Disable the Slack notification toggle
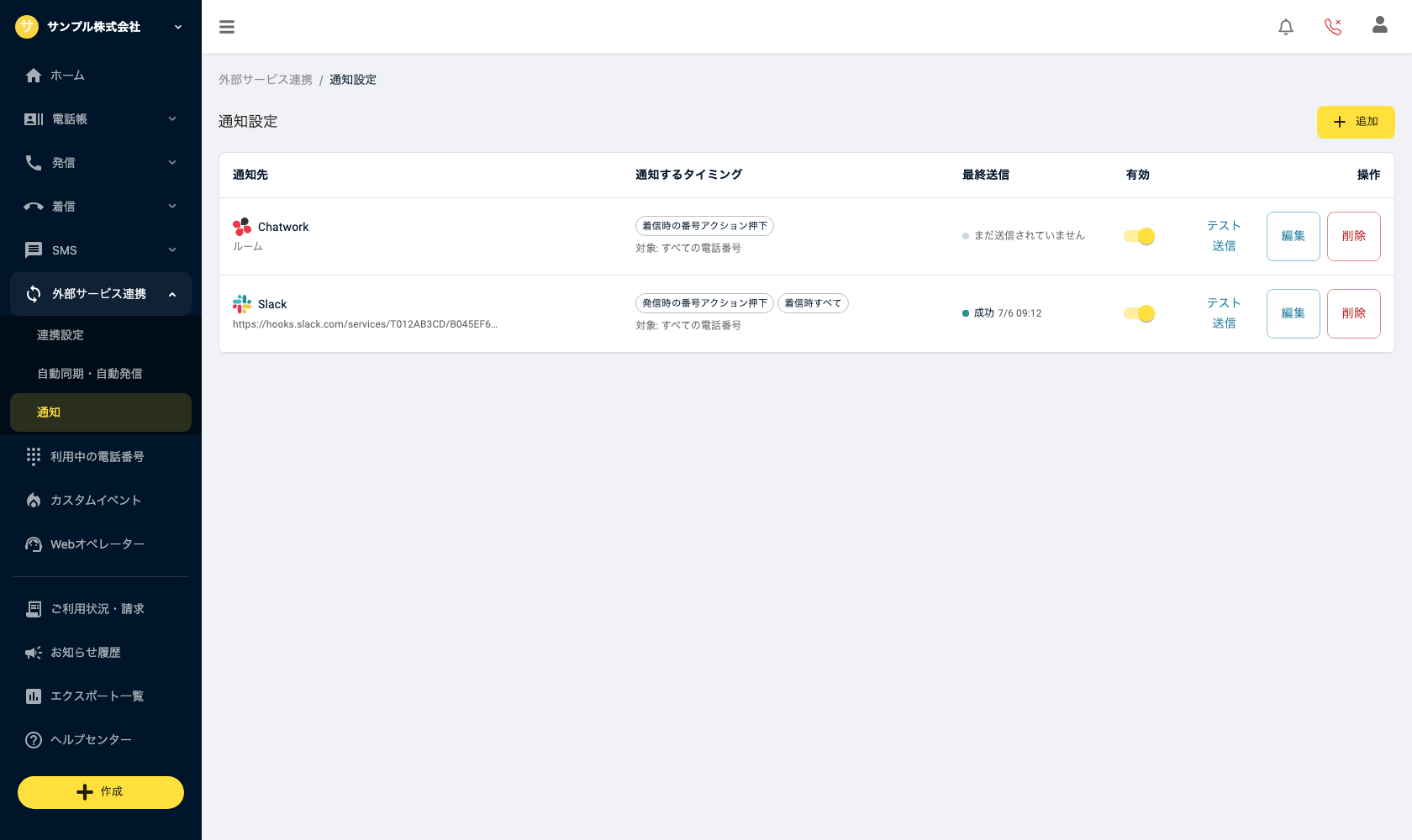 1139,314
